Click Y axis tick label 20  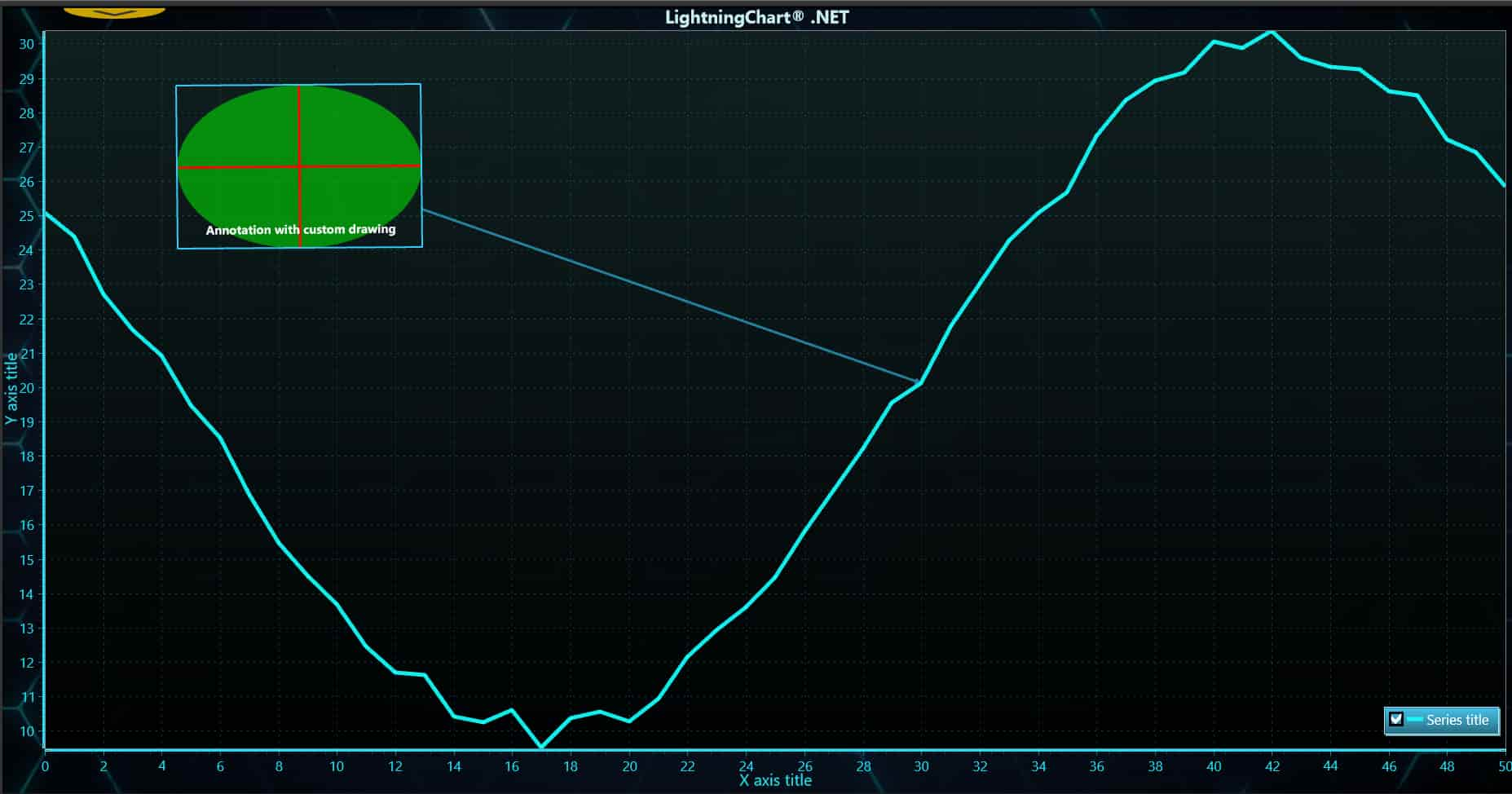(27, 388)
